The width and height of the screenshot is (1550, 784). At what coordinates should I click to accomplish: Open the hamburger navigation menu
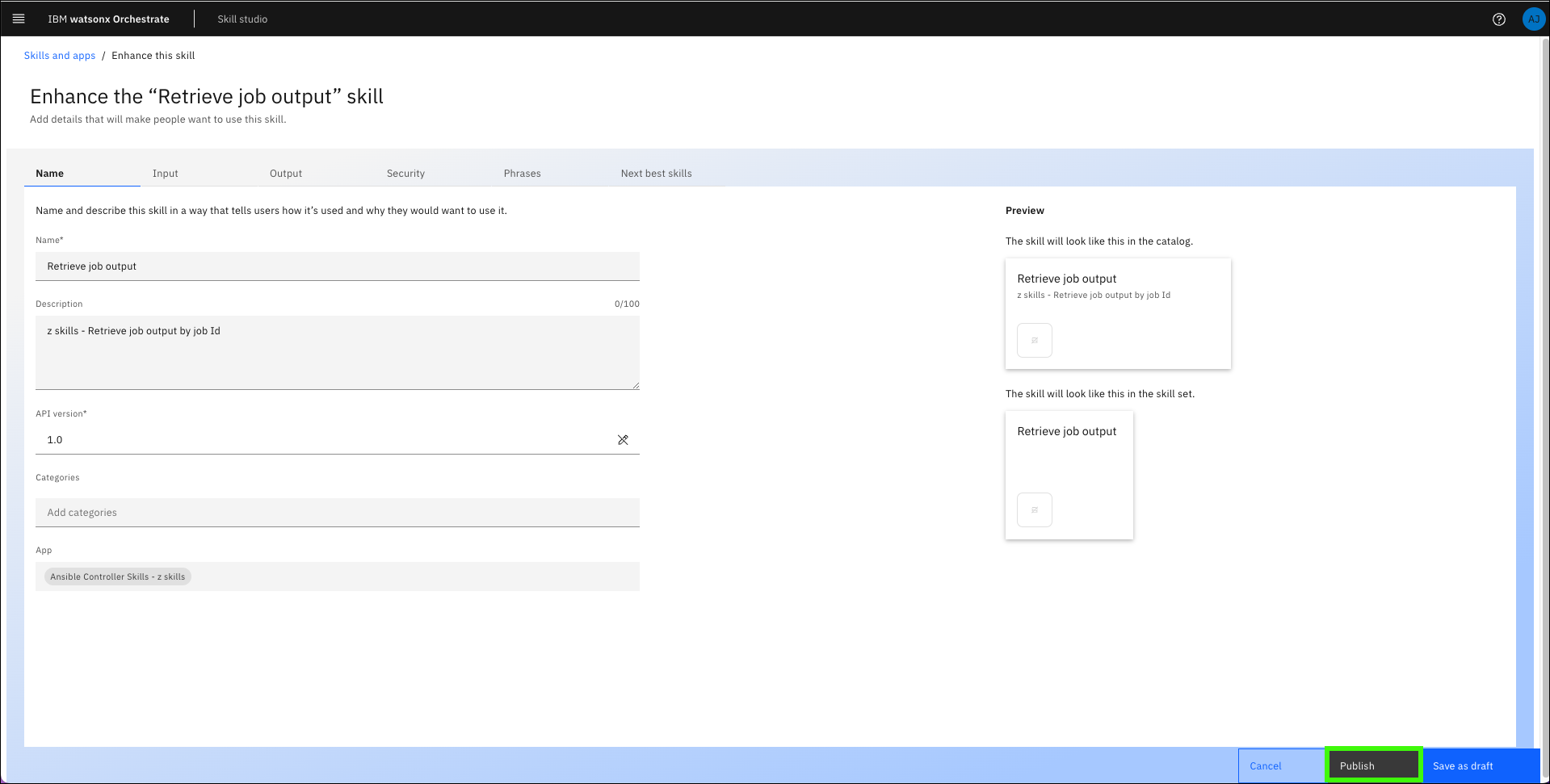tap(19, 19)
